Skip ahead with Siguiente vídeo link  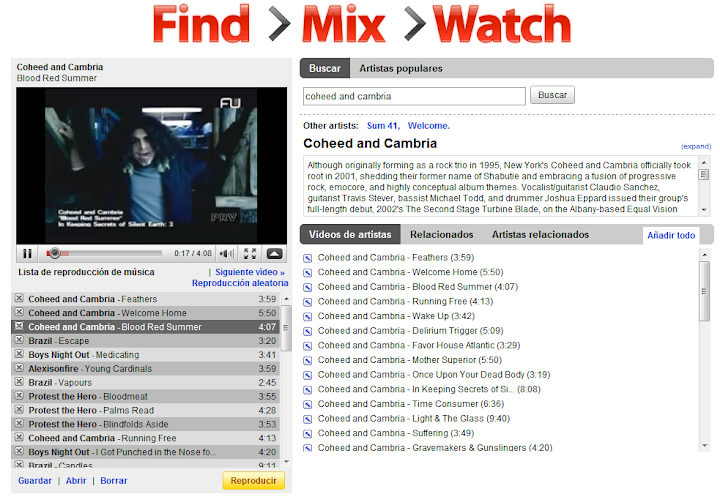(250, 272)
